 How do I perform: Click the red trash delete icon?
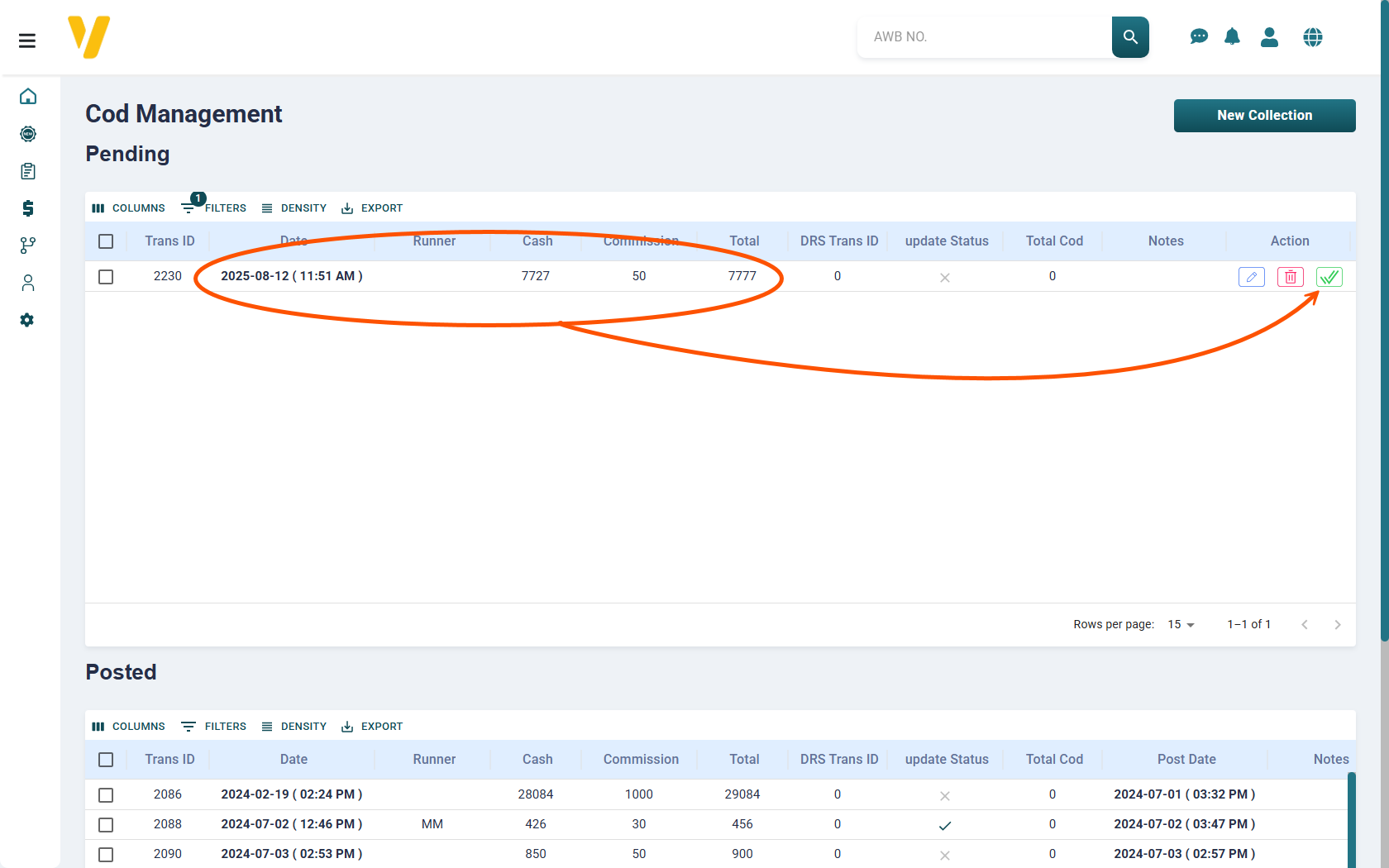[1290, 277]
